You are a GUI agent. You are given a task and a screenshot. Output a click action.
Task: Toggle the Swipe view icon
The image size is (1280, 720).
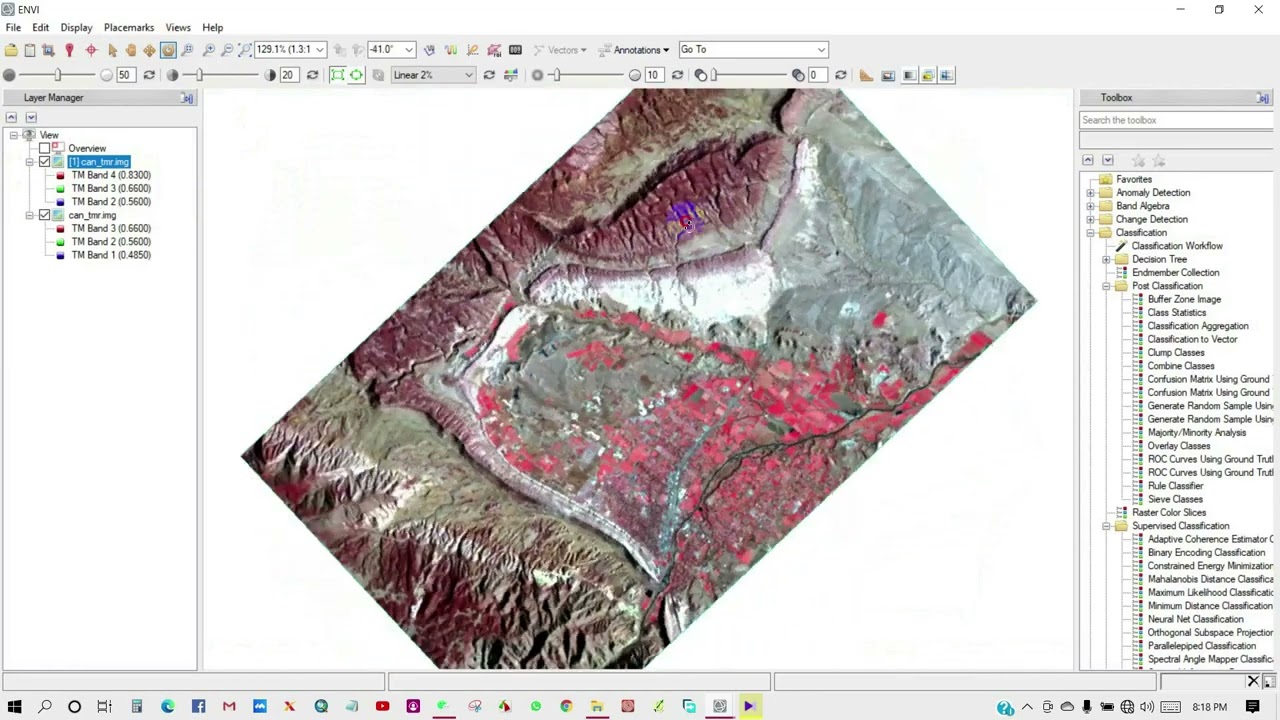pyautogui.click(x=946, y=75)
